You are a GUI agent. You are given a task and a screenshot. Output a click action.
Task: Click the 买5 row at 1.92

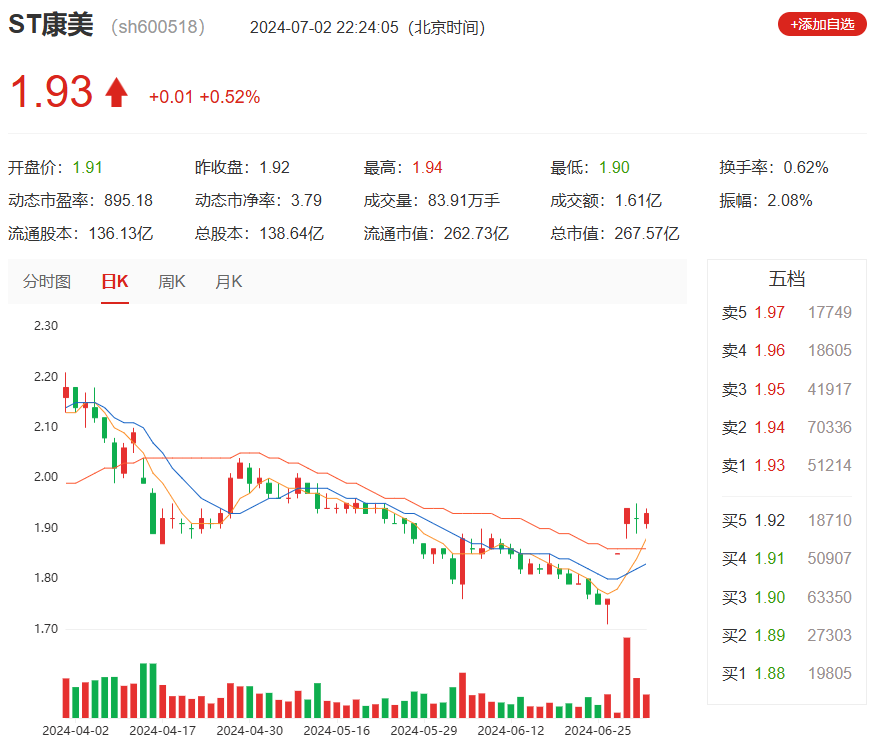[x=787, y=520]
